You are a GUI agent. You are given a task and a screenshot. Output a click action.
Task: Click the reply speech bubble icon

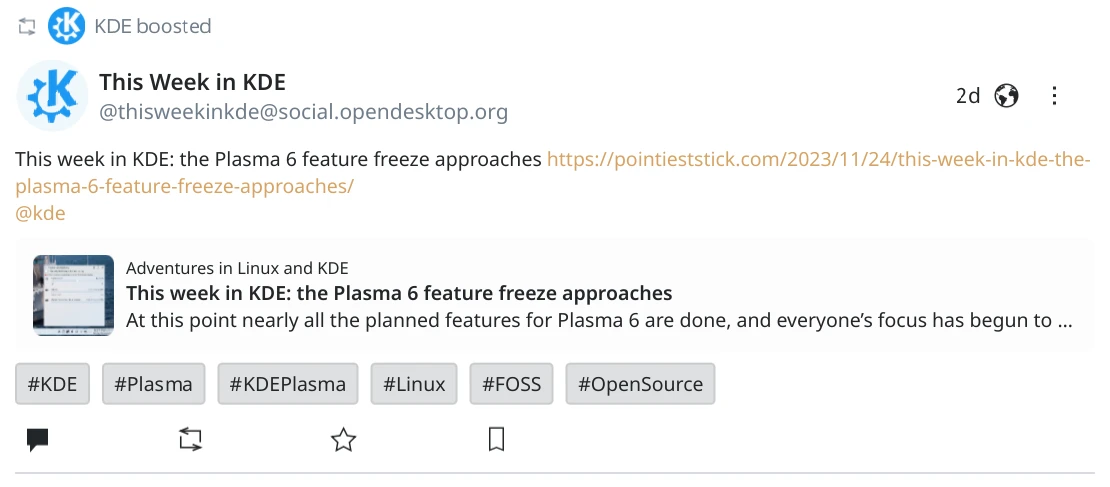(38, 440)
